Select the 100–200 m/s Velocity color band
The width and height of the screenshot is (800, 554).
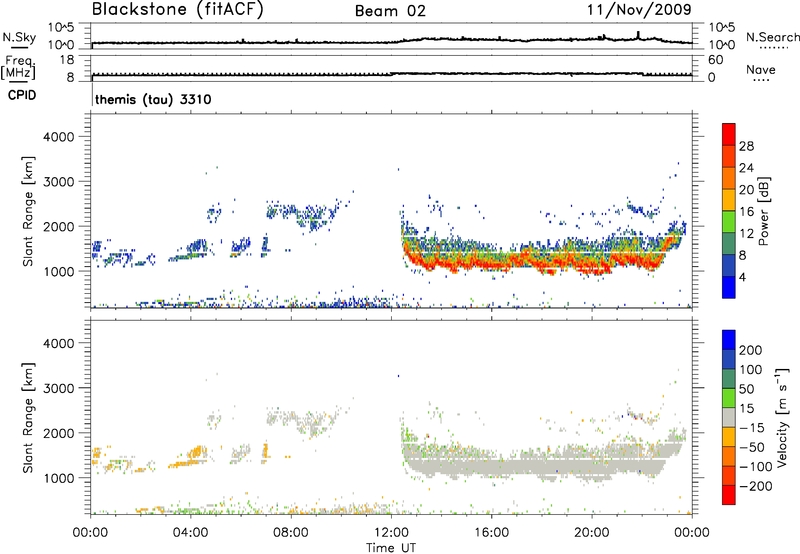click(x=729, y=360)
